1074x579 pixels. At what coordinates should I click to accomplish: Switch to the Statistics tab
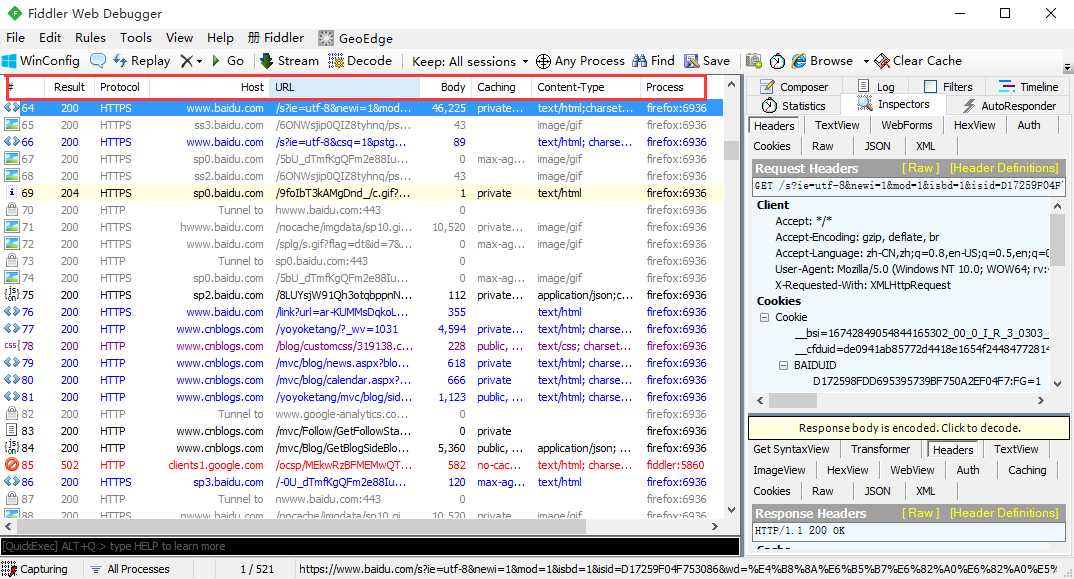coord(794,106)
